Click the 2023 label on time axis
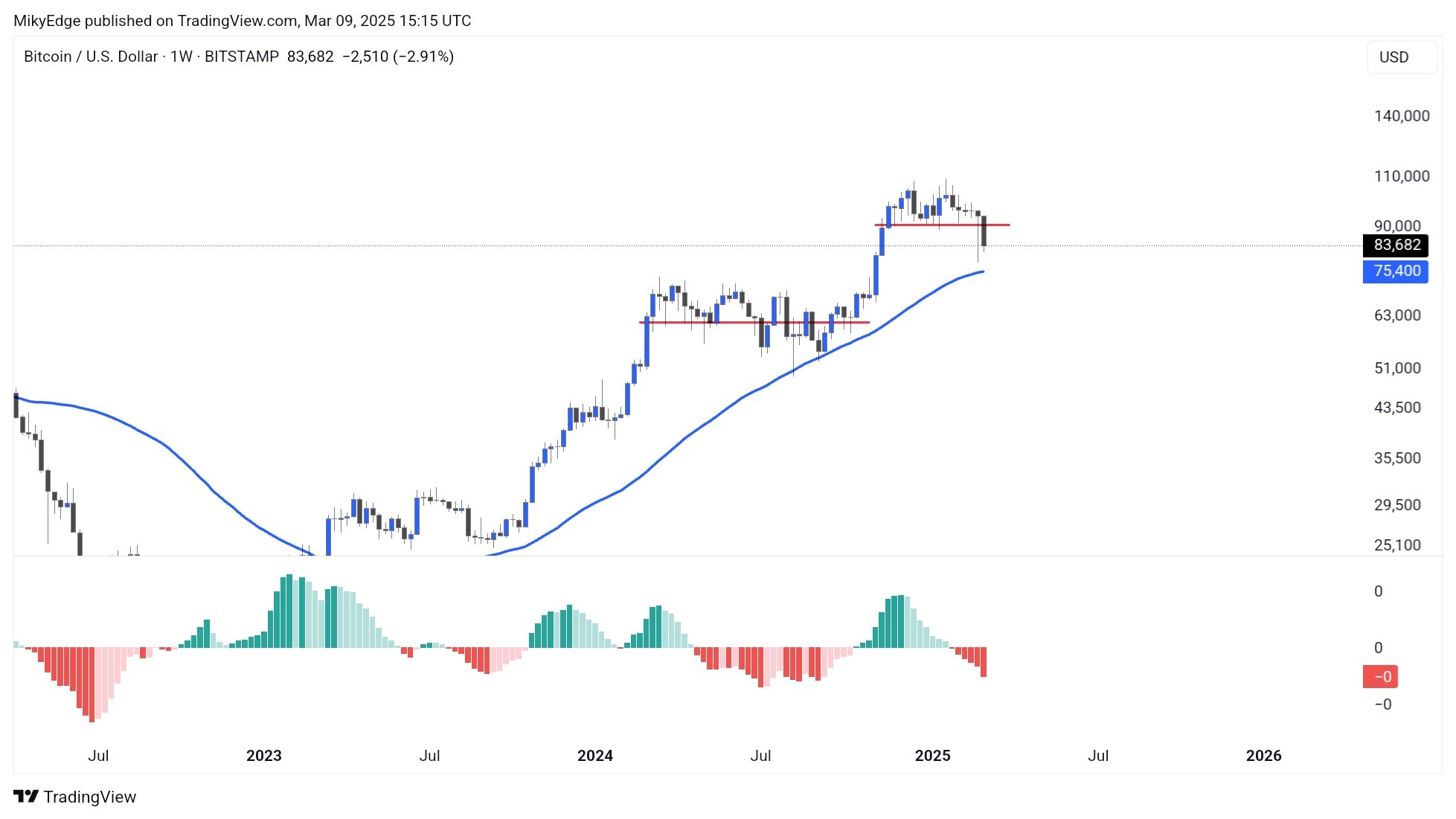 pyautogui.click(x=264, y=756)
